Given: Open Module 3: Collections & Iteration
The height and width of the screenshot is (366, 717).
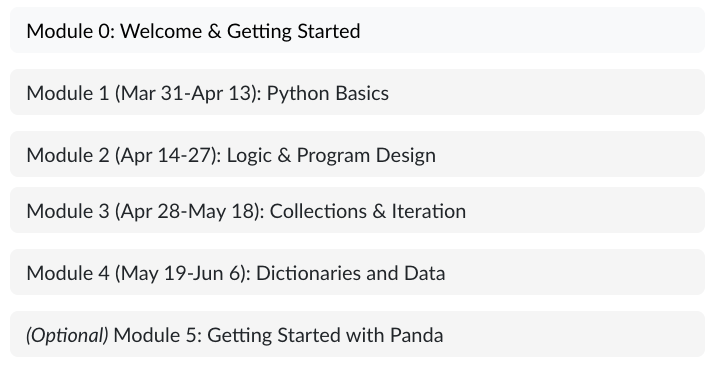Looking at the screenshot, I should coord(357,210).
